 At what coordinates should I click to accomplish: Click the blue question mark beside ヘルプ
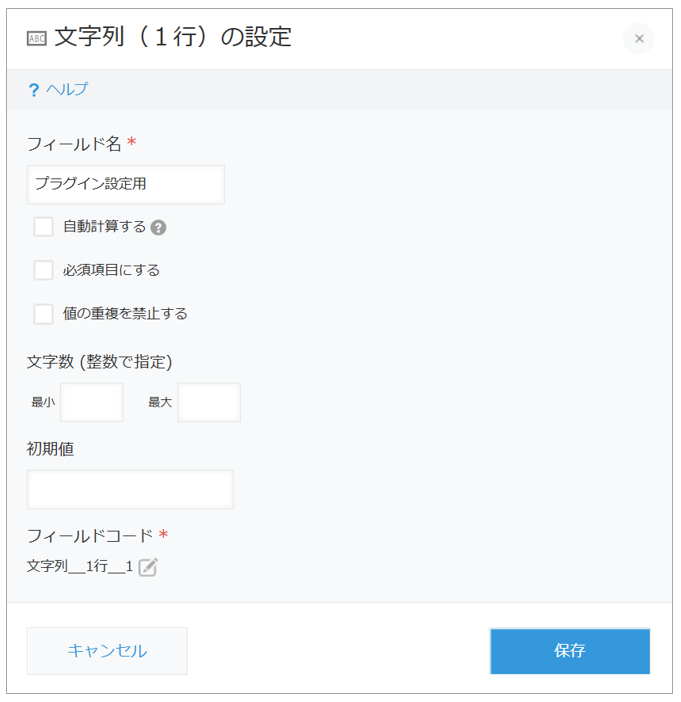(x=34, y=90)
